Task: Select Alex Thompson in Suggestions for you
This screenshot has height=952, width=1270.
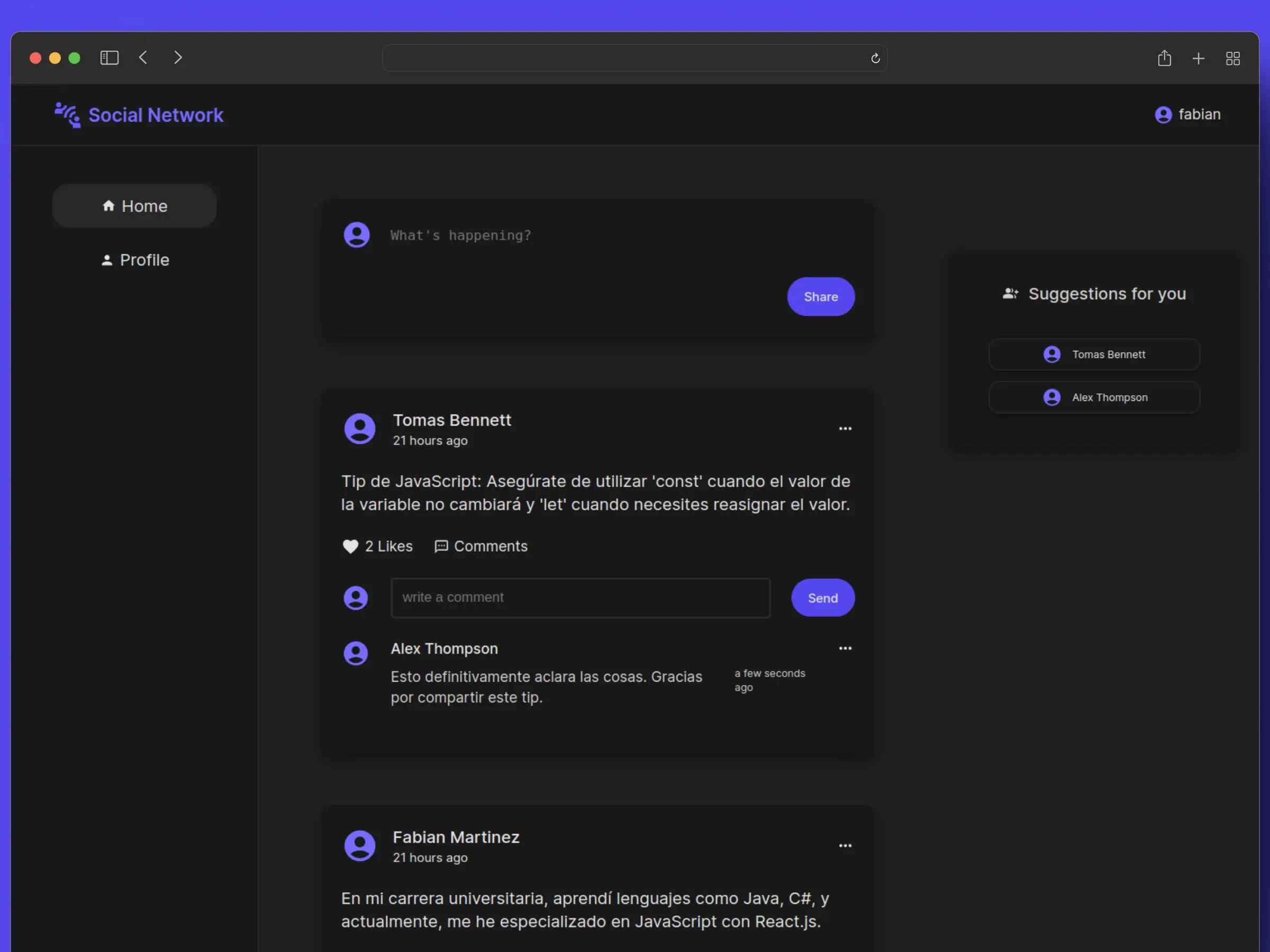Action: (x=1094, y=398)
